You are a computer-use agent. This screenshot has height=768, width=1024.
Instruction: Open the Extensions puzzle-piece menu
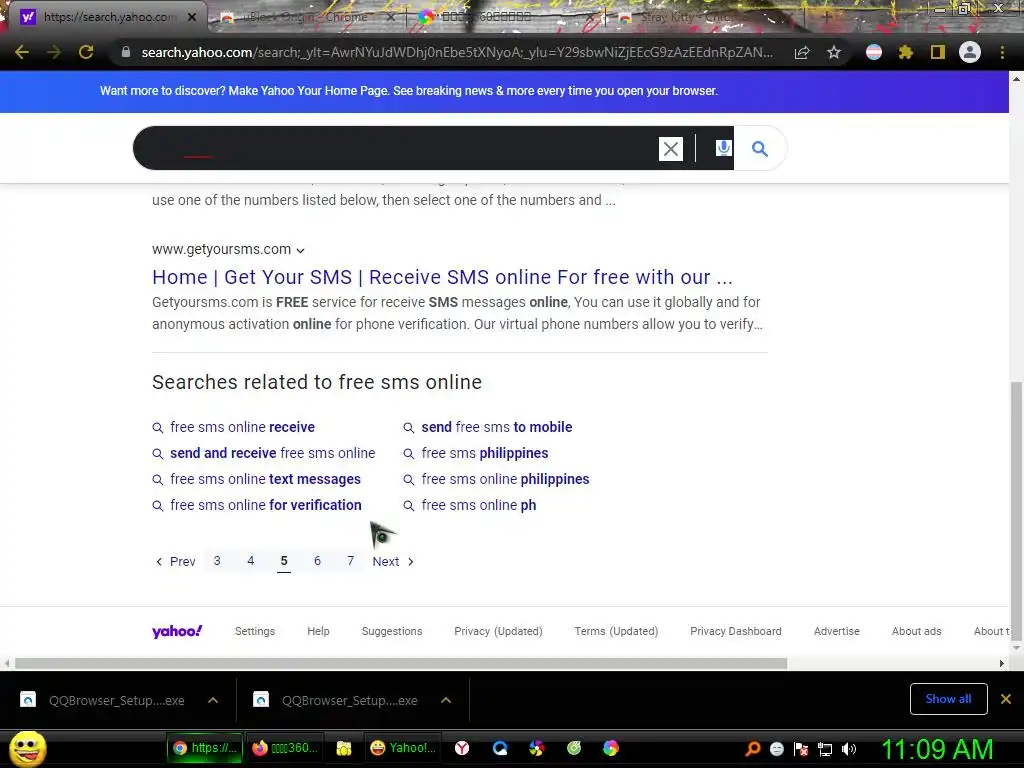click(x=906, y=52)
